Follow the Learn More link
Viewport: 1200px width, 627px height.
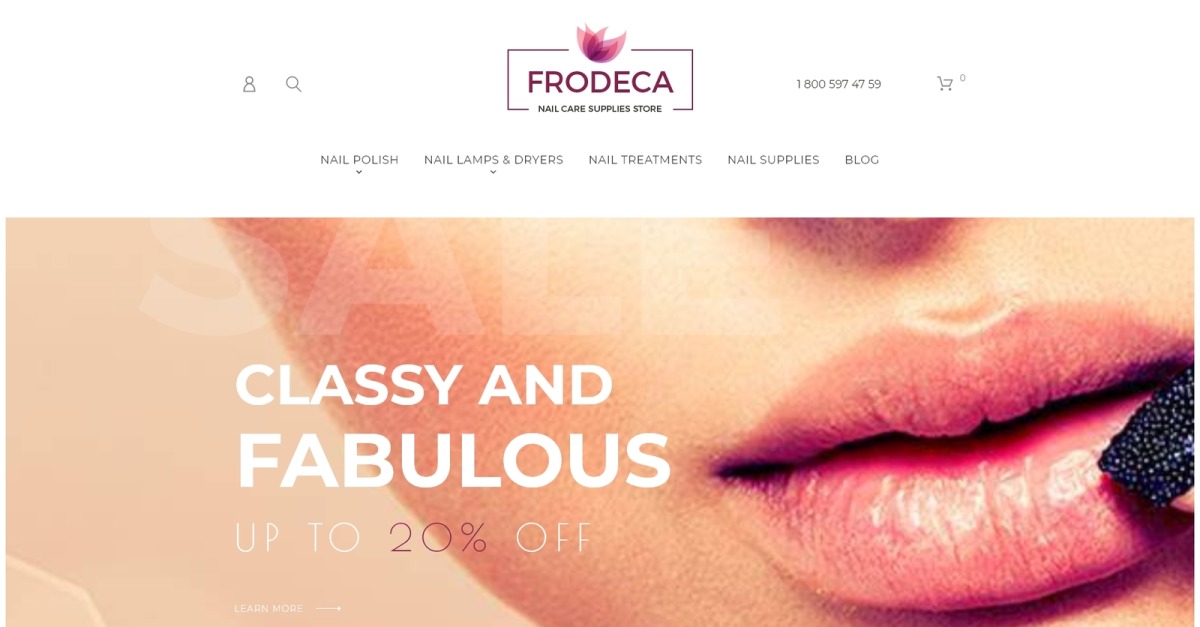268,608
